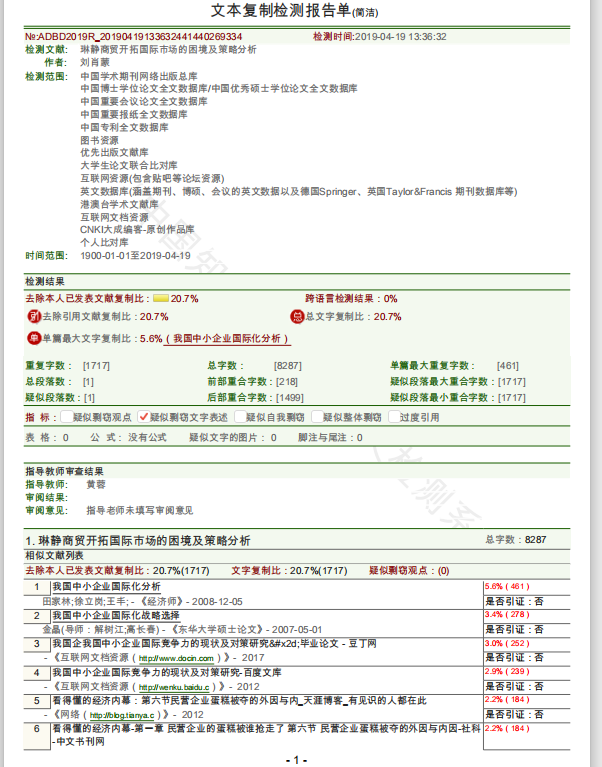Open the www.docin.com link
Image resolution: width=602 pixels, height=767 pixels.
pos(176,658)
